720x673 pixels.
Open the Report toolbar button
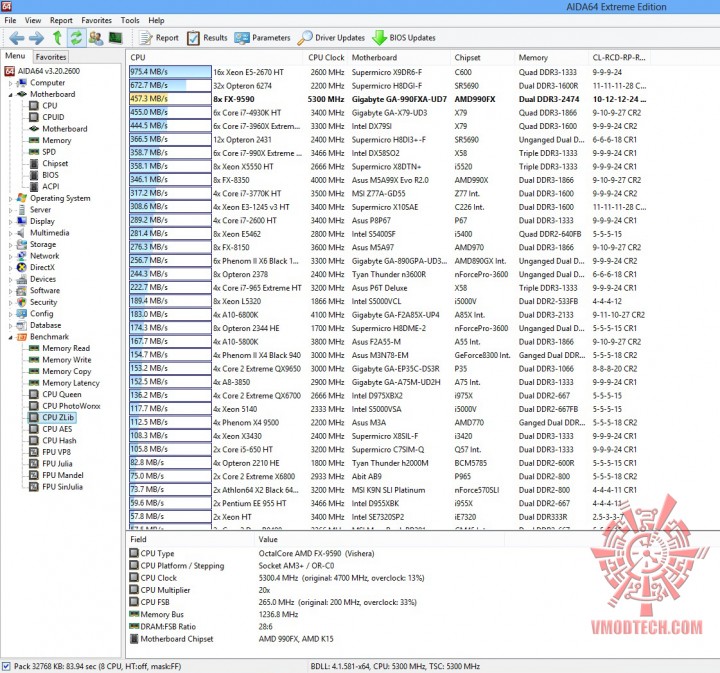[159, 38]
